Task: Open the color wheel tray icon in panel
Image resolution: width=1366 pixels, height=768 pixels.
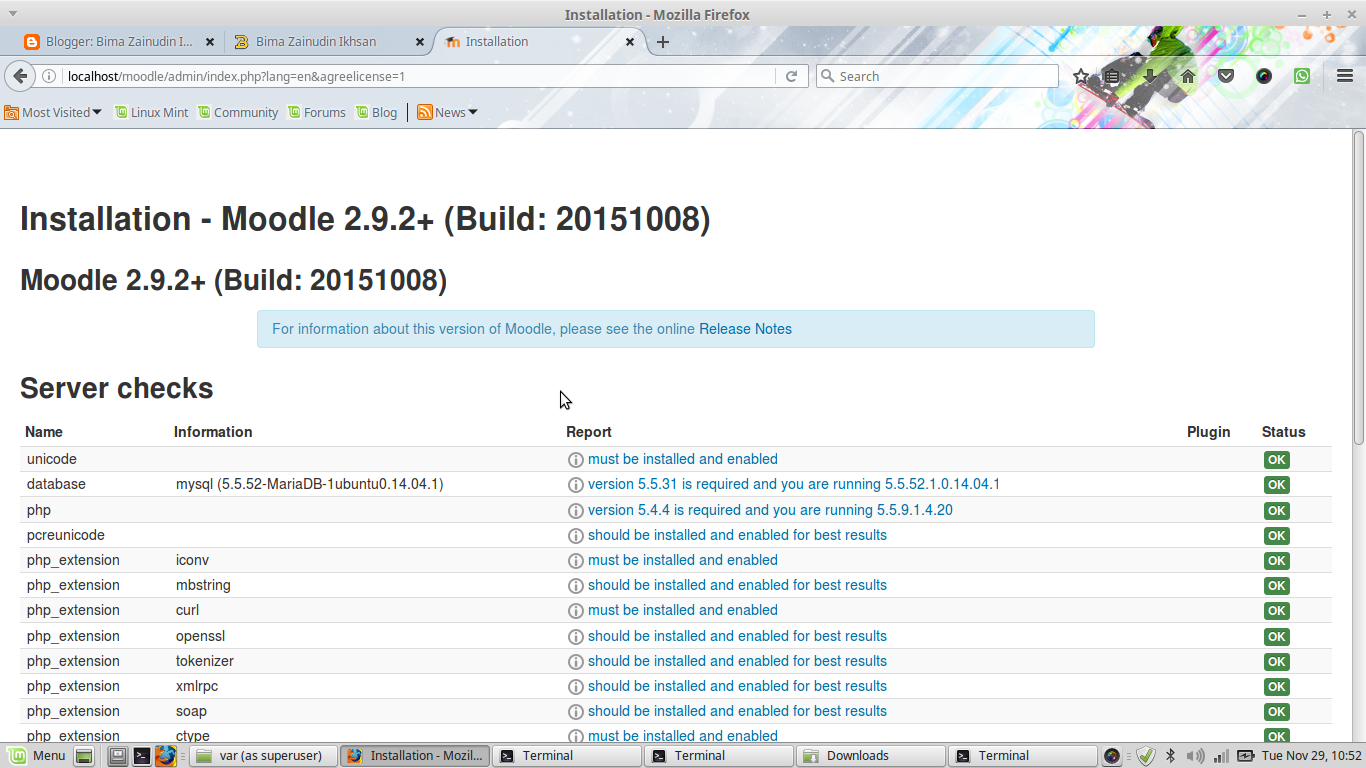Action: 1112,756
